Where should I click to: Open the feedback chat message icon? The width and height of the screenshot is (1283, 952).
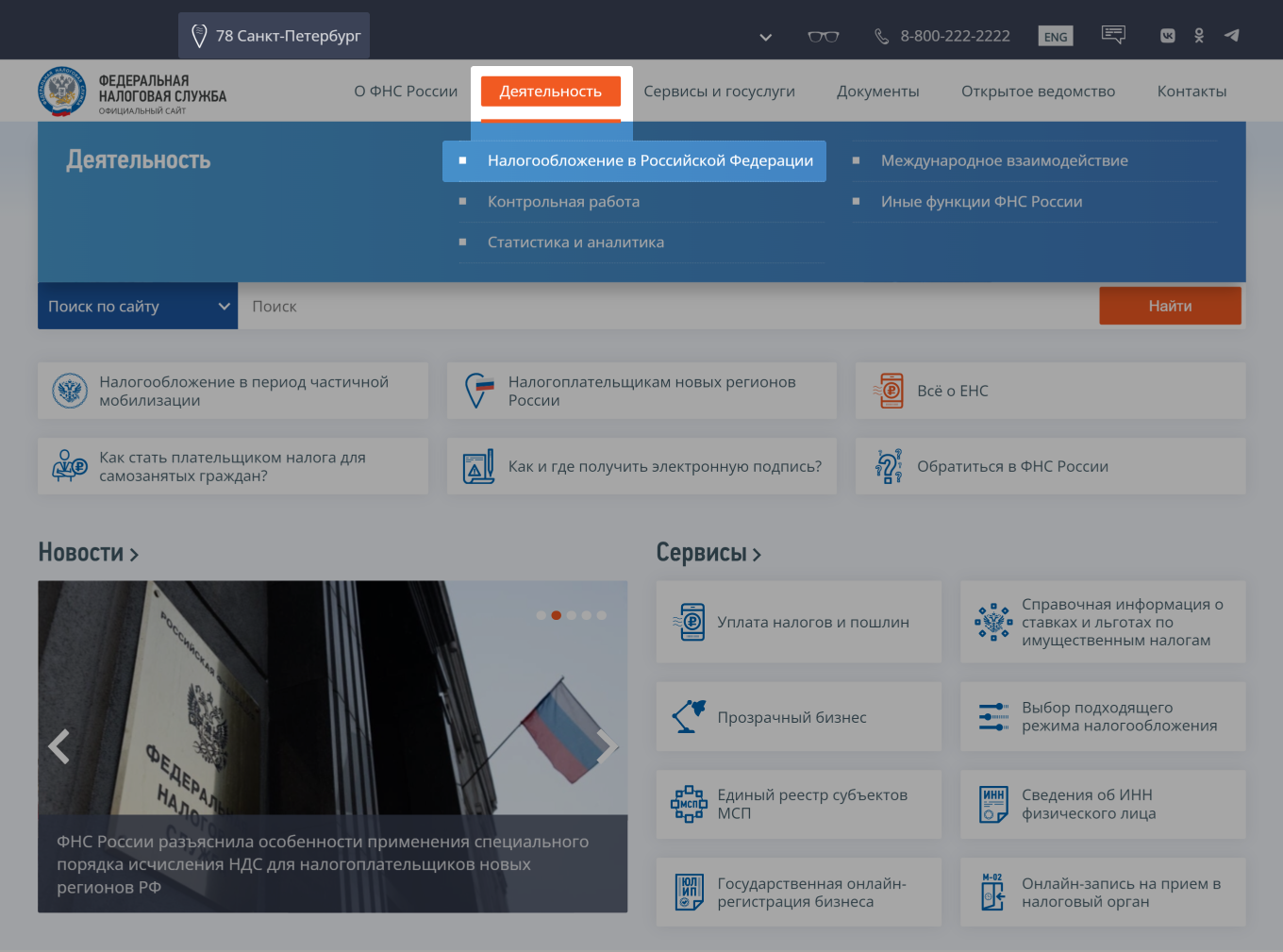tap(1113, 35)
